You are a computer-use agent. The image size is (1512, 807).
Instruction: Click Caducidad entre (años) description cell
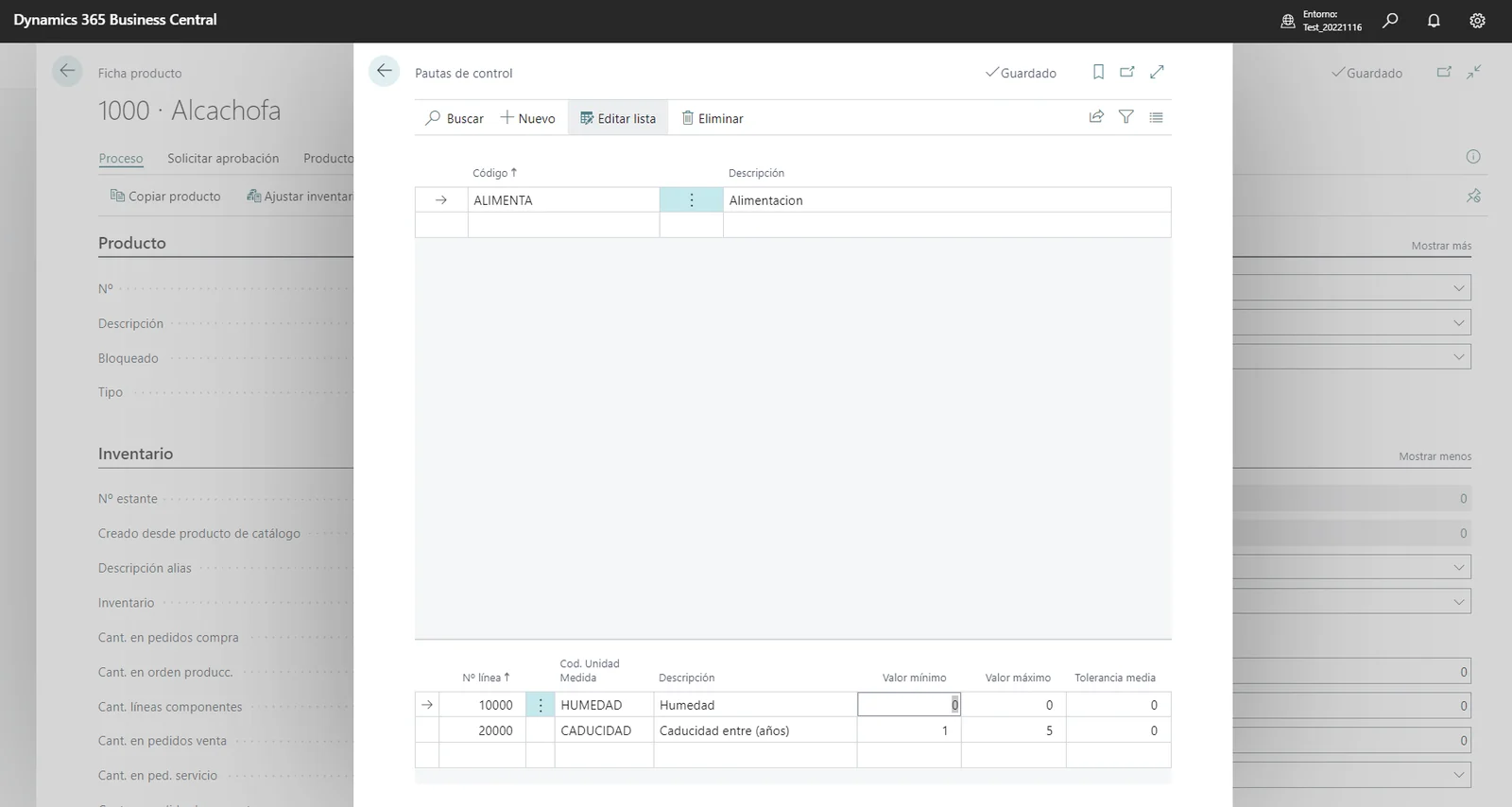tap(755, 730)
